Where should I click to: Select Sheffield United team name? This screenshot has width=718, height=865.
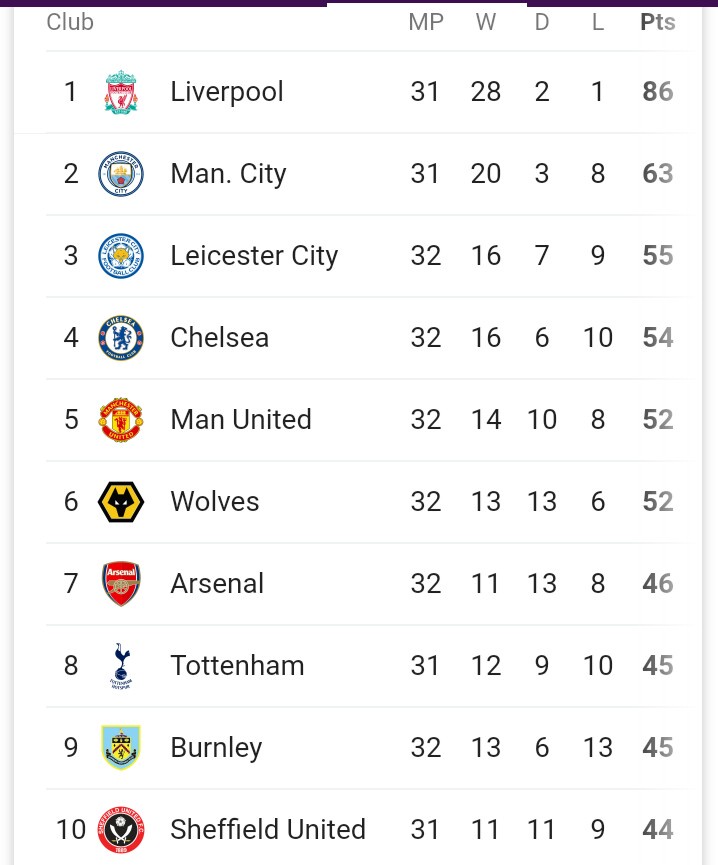pos(268,830)
